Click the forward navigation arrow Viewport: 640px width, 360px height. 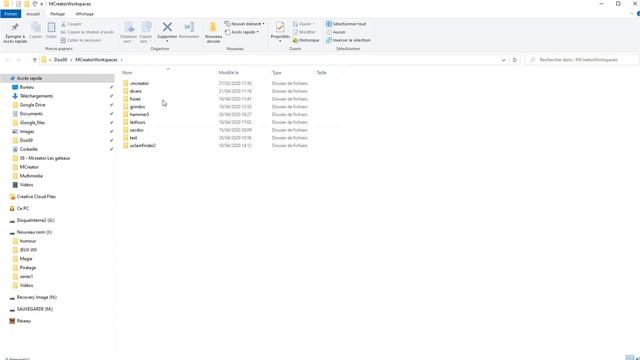[x=18, y=60]
